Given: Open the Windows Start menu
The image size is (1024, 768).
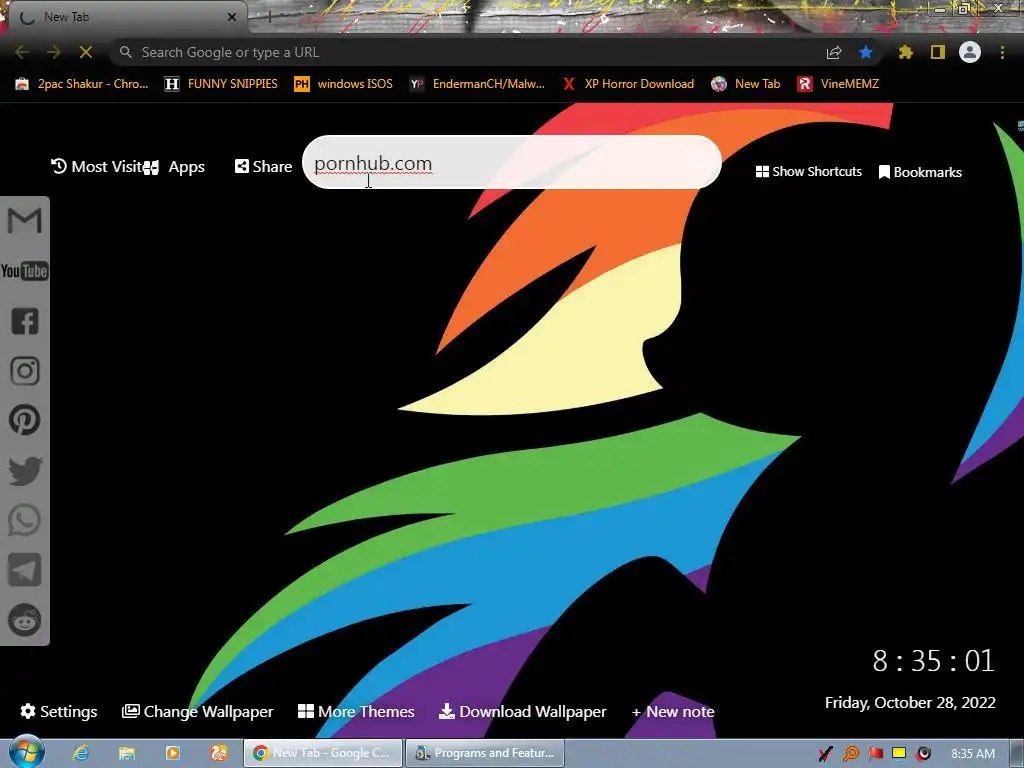Looking at the screenshot, I should pyautogui.click(x=26, y=752).
